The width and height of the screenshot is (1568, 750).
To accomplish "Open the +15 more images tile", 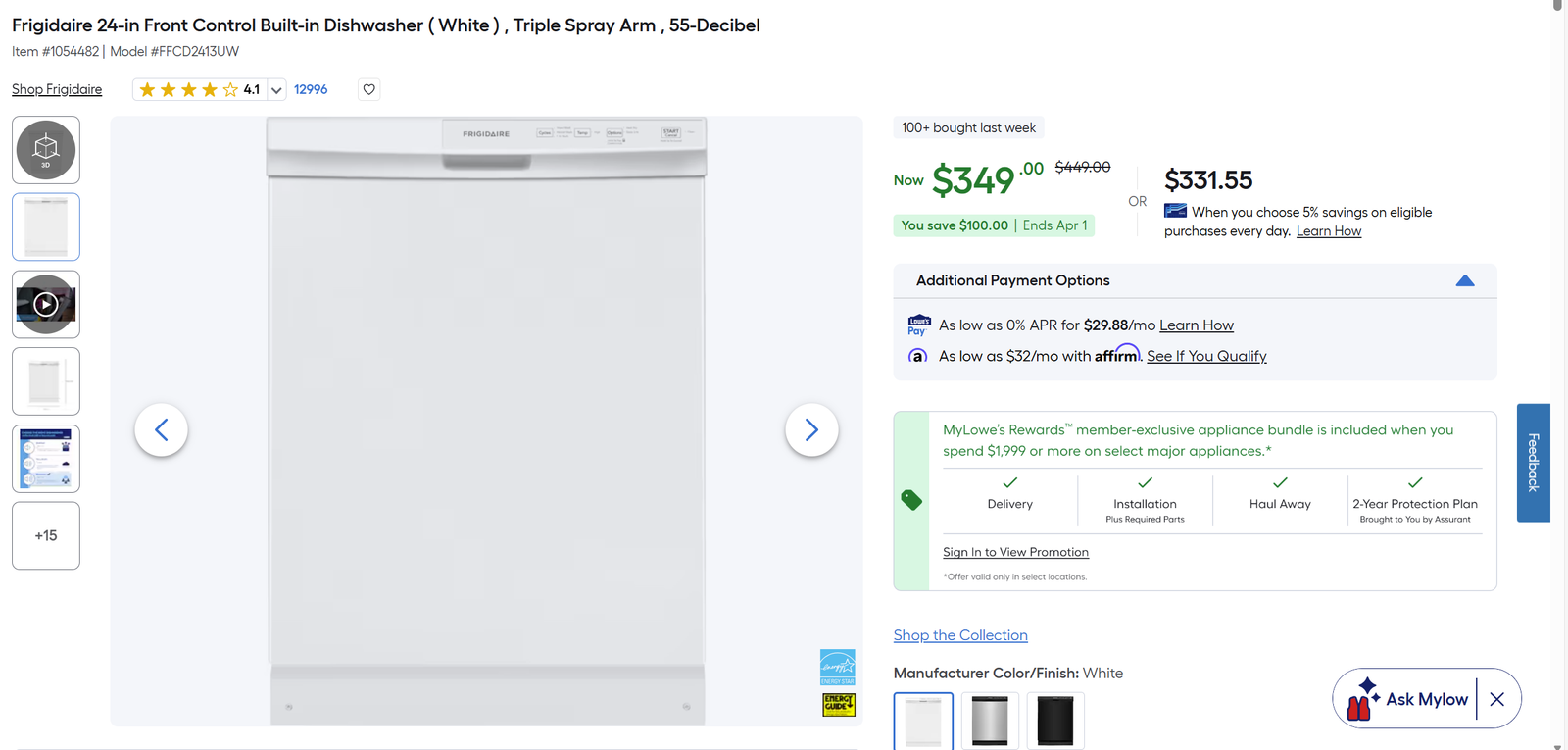I will coord(46,535).
